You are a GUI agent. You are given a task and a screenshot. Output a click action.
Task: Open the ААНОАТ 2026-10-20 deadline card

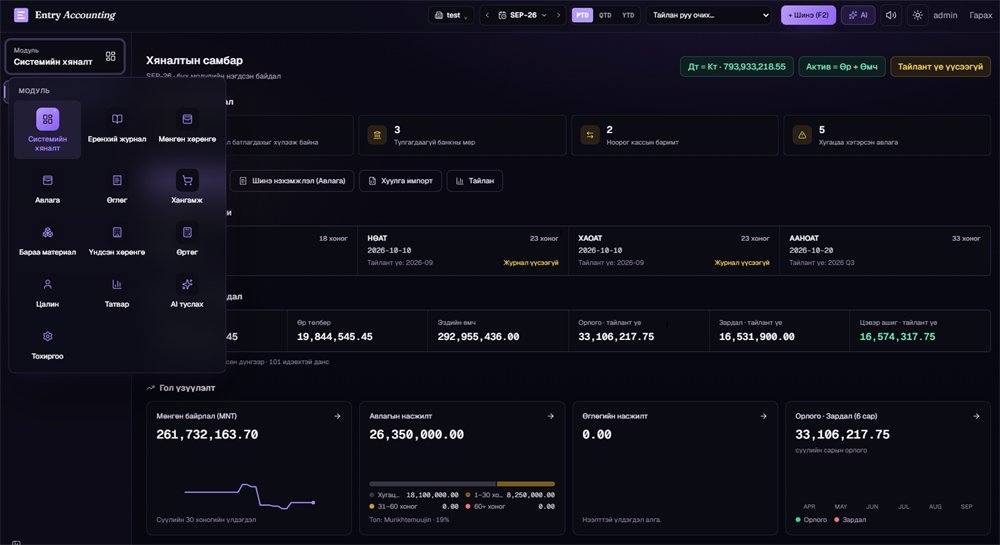pyautogui.click(x=885, y=251)
